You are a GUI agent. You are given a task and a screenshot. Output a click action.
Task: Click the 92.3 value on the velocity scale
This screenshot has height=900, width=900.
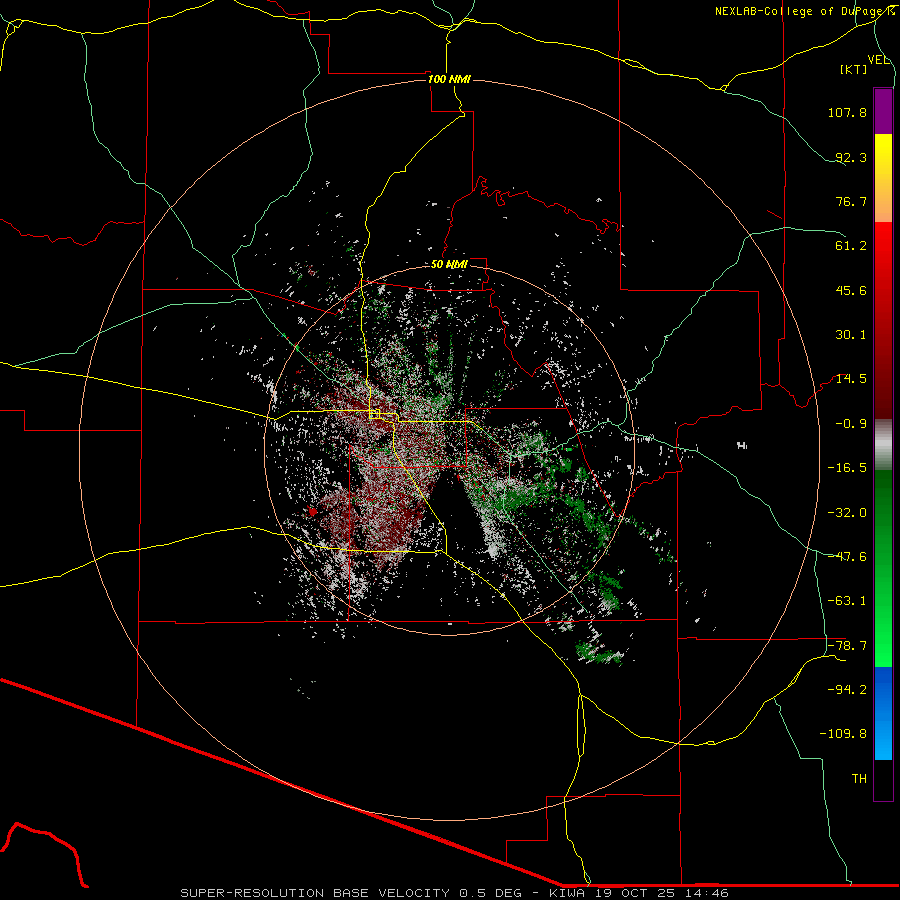pyautogui.click(x=851, y=157)
